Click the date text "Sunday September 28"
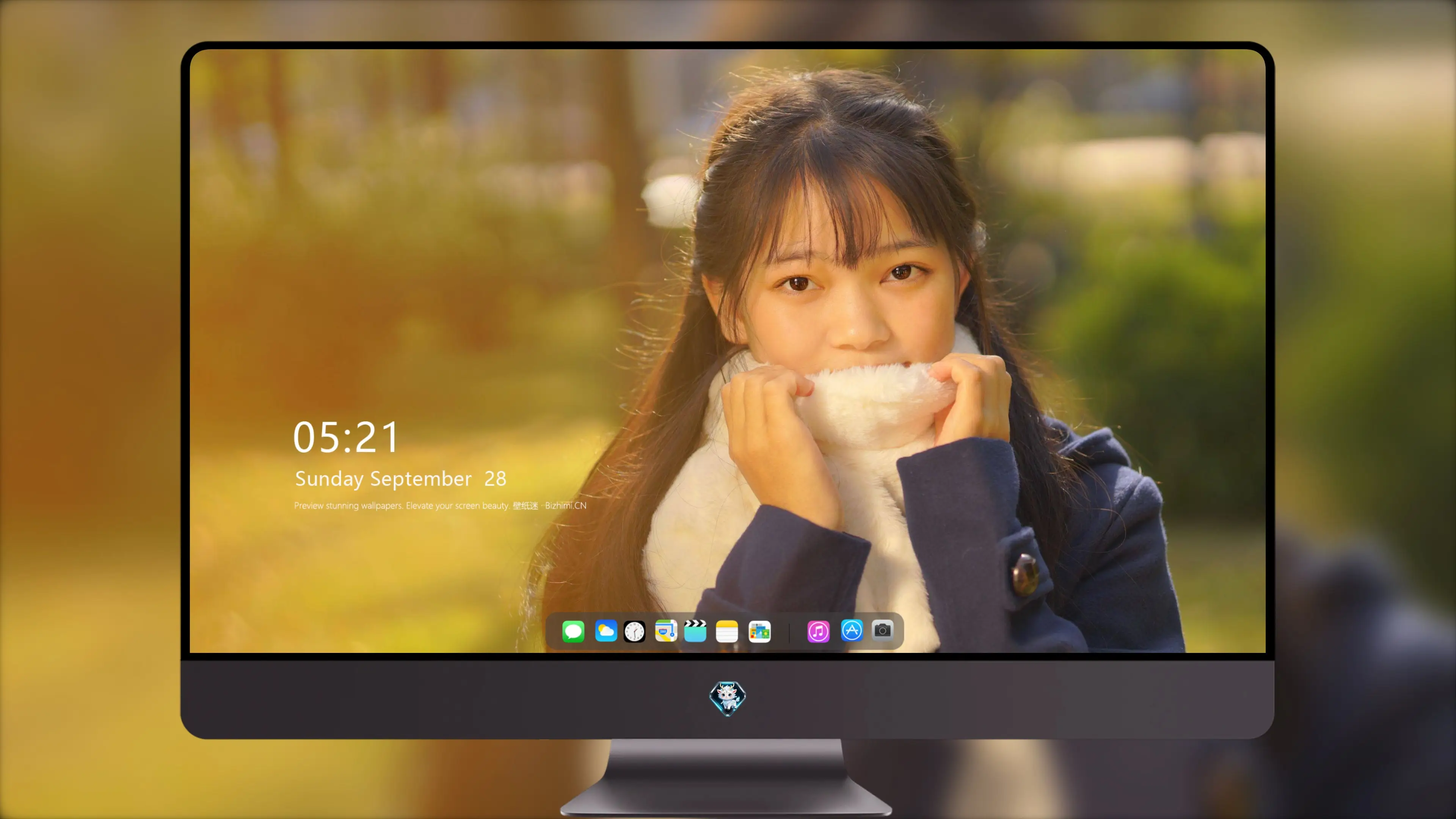 coord(401,479)
